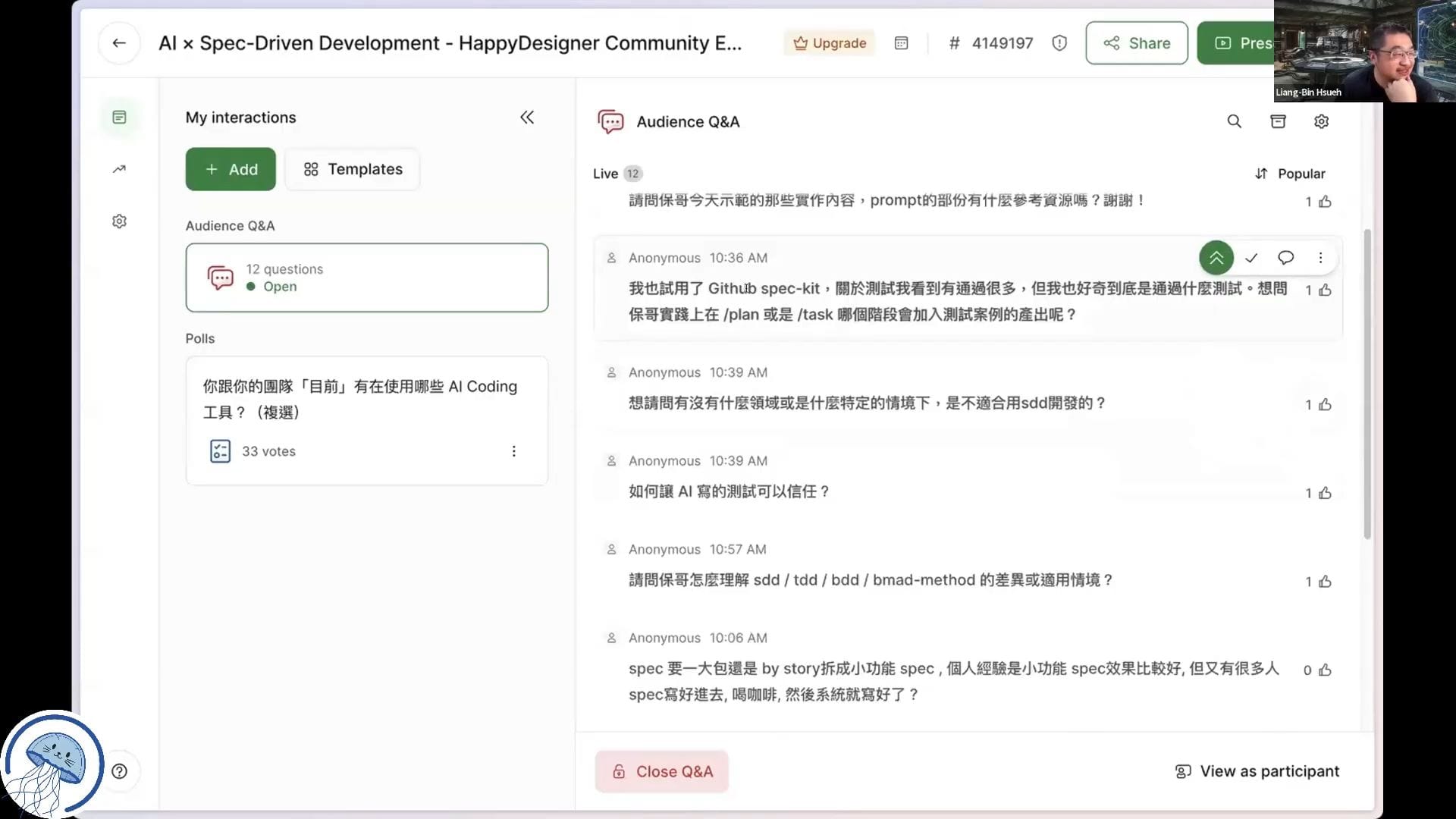This screenshot has width=1456, height=819.
Task: Click the back arrow button
Action: (x=119, y=43)
